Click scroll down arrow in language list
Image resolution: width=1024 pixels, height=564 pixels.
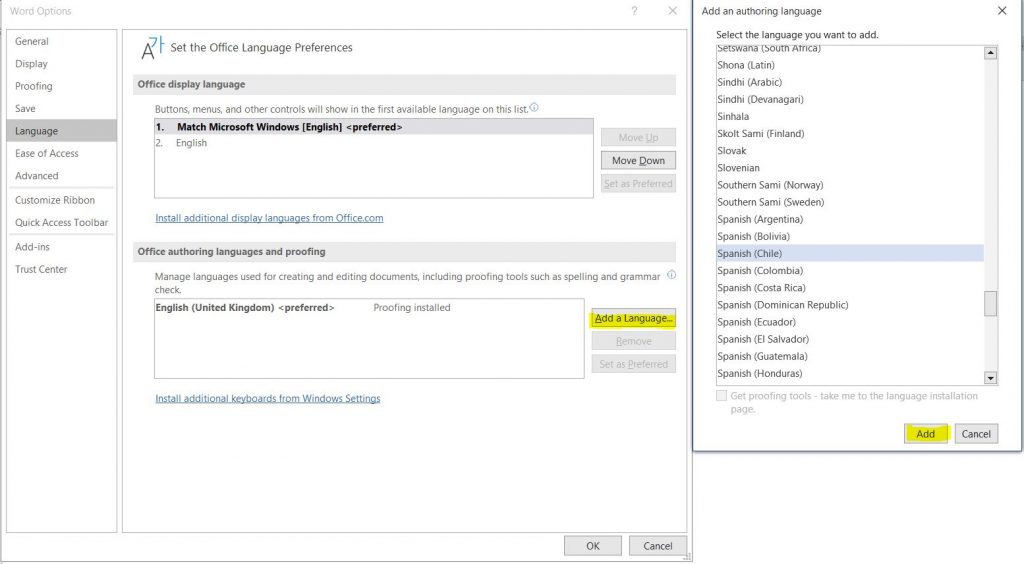click(990, 378)
